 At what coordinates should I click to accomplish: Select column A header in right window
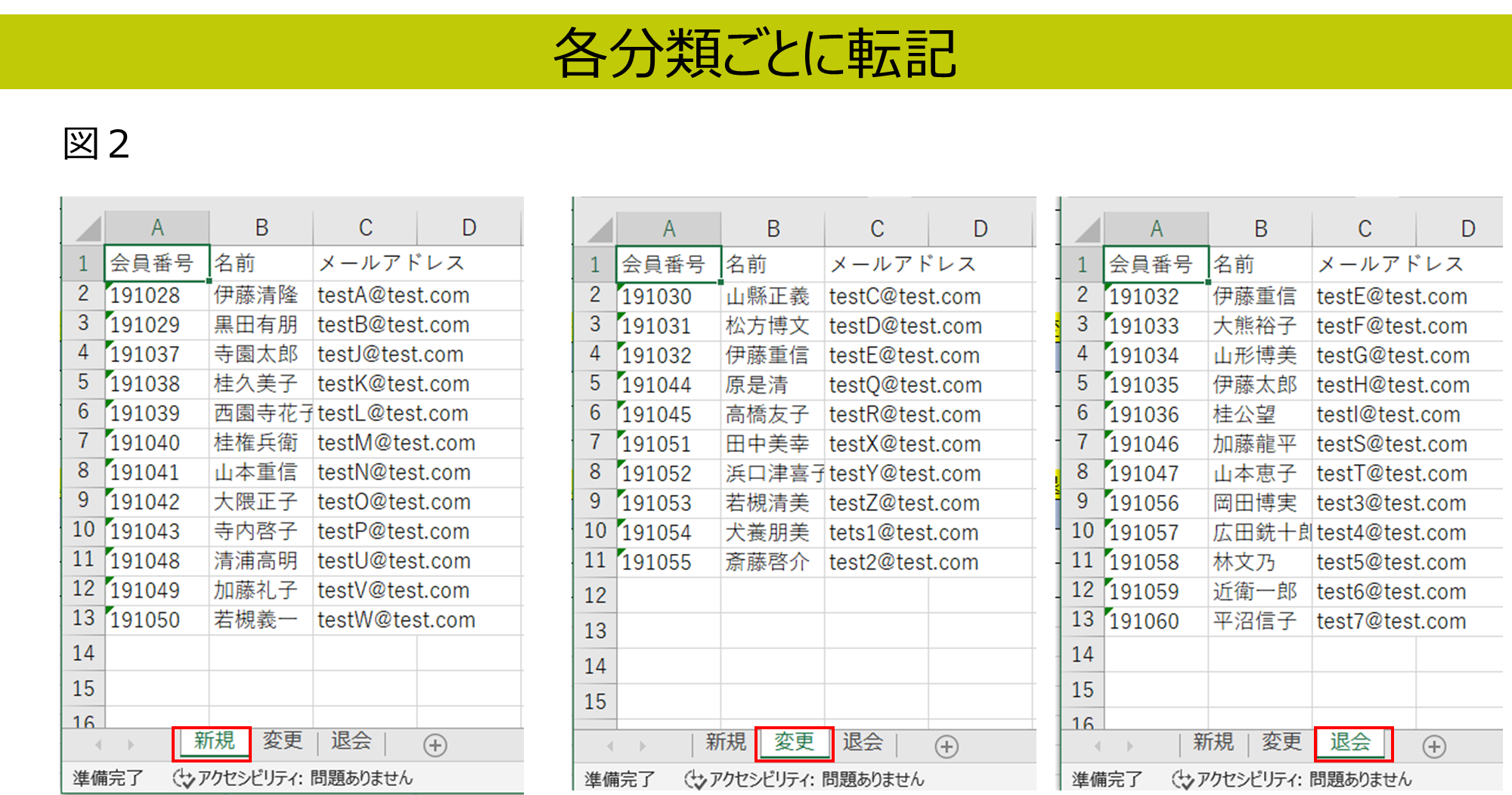click(x=1156, y=229)
